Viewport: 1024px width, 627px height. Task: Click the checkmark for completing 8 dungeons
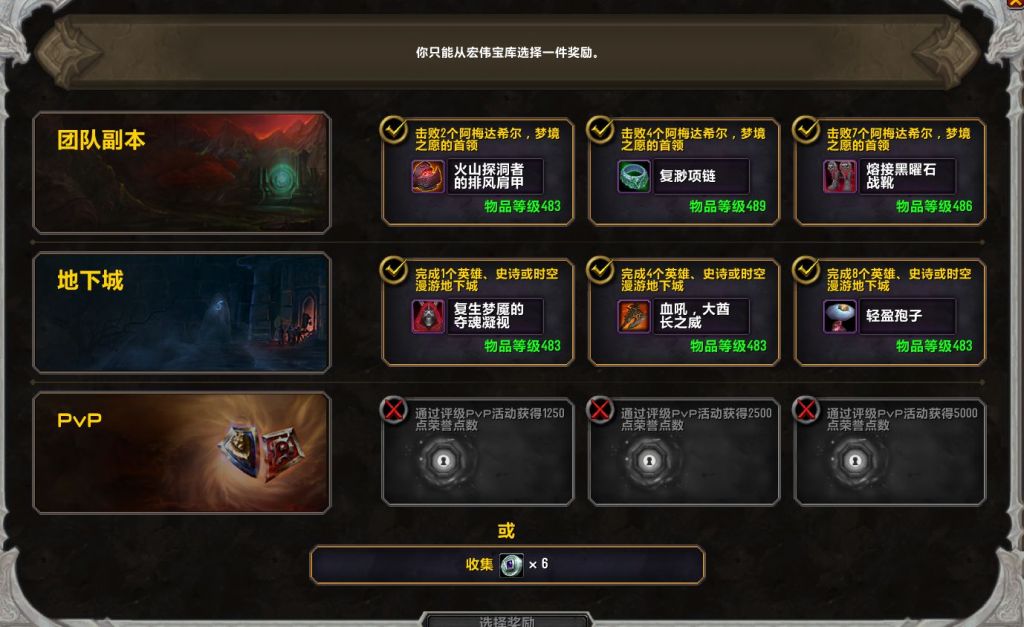[806, 270]
